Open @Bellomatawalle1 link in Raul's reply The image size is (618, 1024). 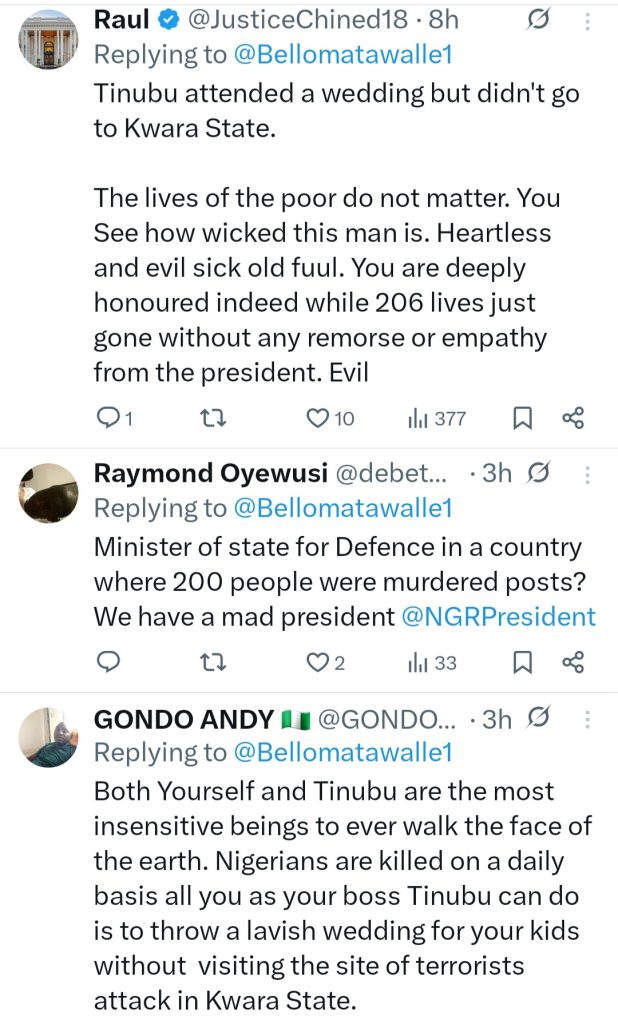343,55
